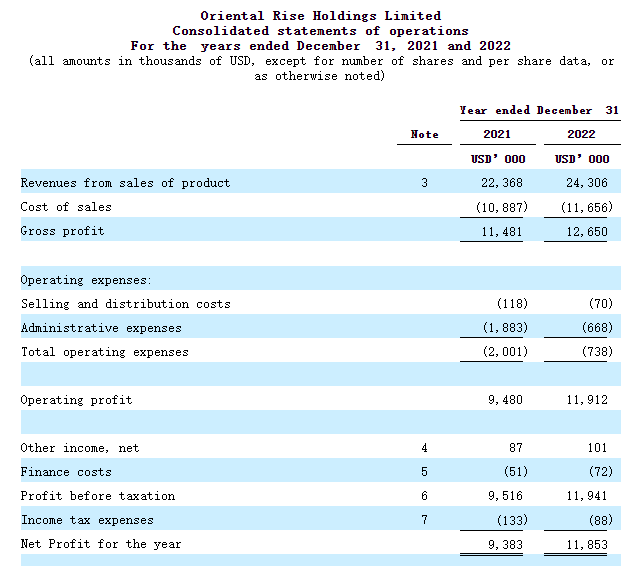Click 'Selling and distribution costs' label
636x566 pixels.
(125, 304)
